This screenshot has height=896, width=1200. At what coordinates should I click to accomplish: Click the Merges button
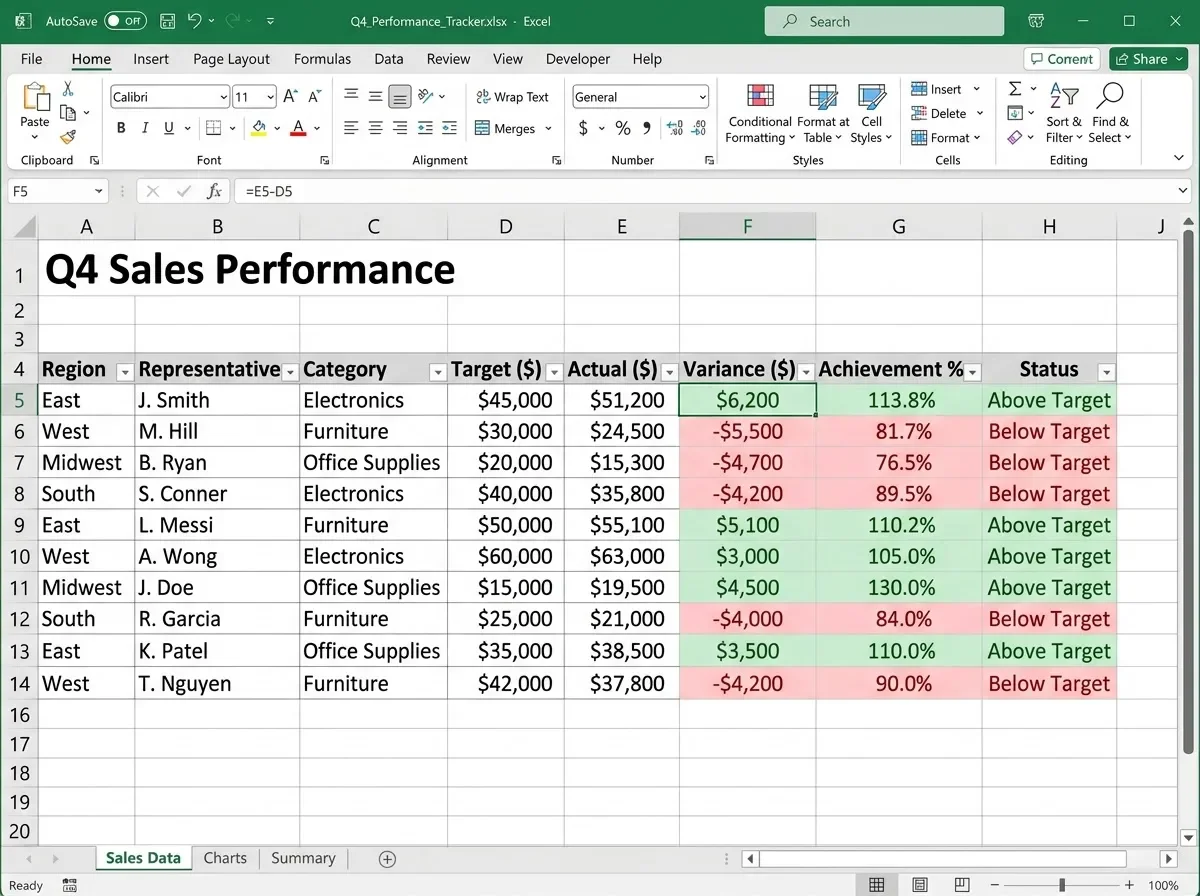512,128
